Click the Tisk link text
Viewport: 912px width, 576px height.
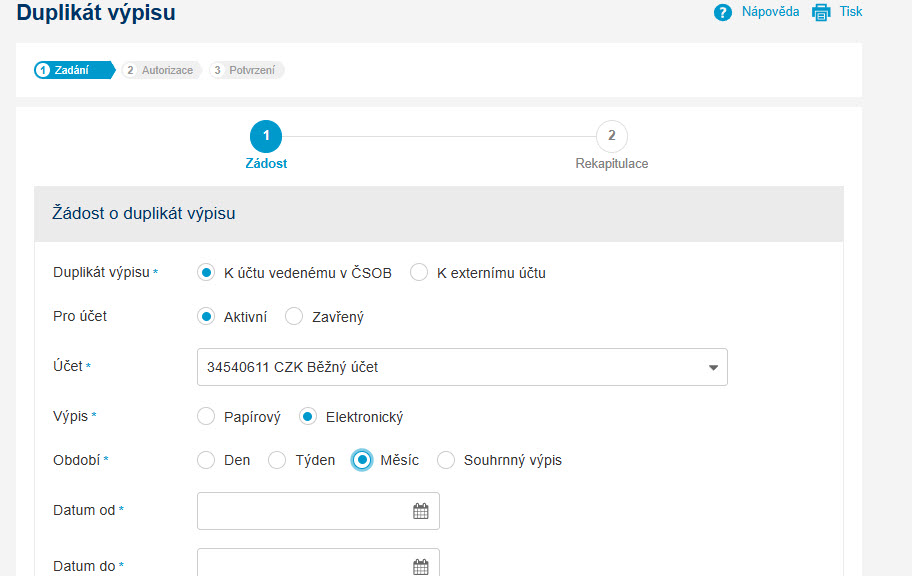[x=850, y=12]
